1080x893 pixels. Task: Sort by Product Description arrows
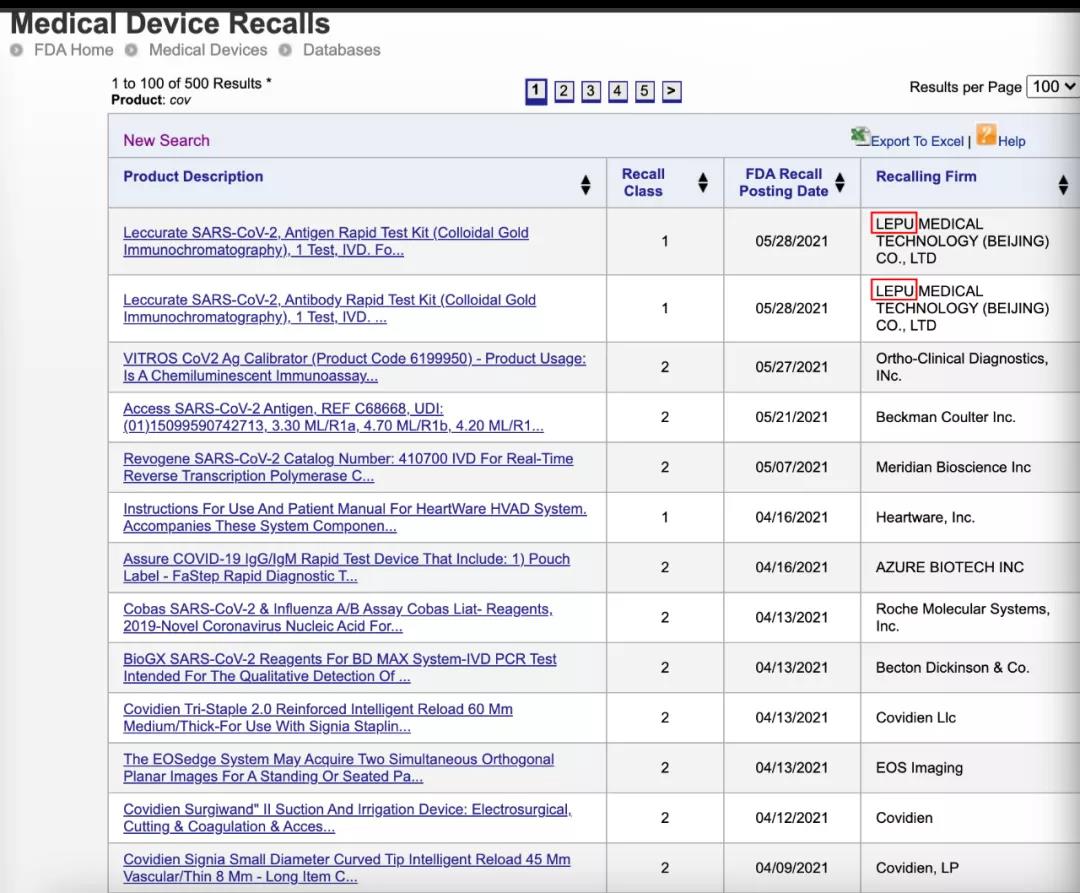point(585,185)
